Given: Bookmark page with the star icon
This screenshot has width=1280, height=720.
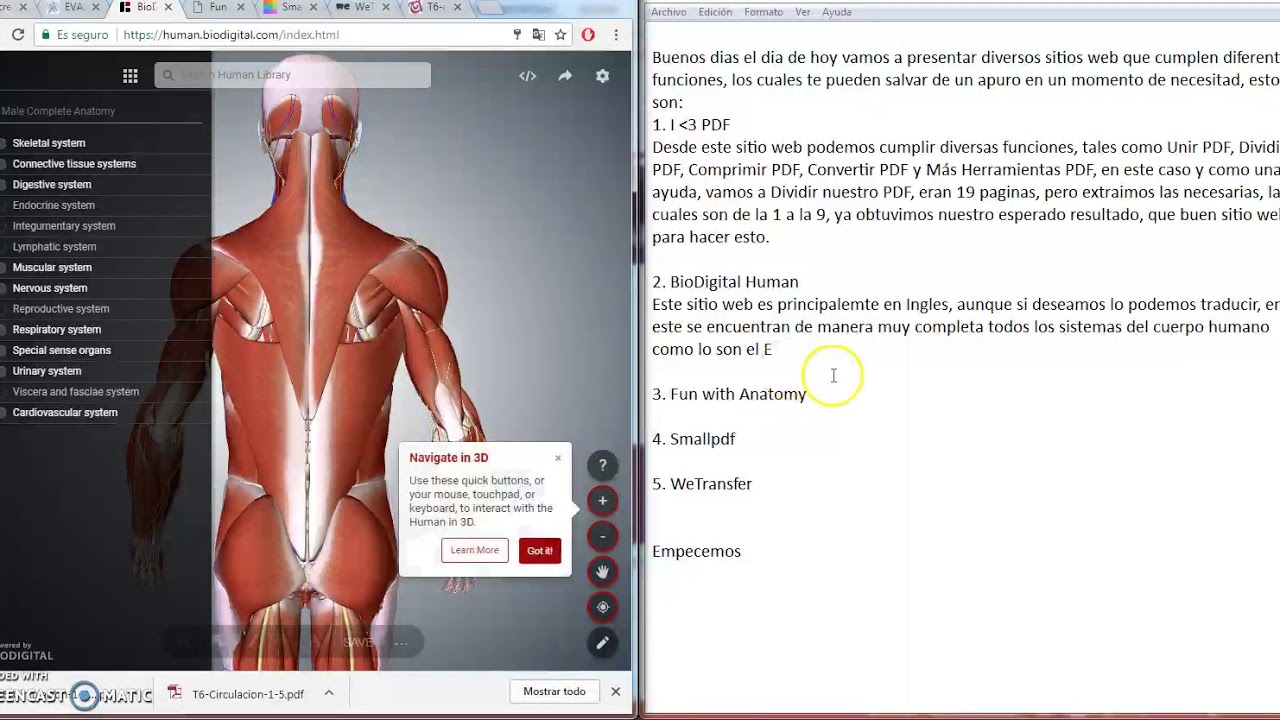Looking at the screenshot, I should pyautogui.click(x=561, y=34).
